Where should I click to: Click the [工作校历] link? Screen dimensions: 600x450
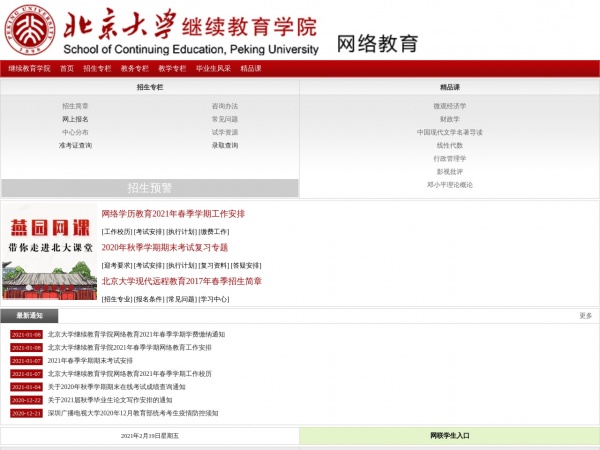point(117,232)
